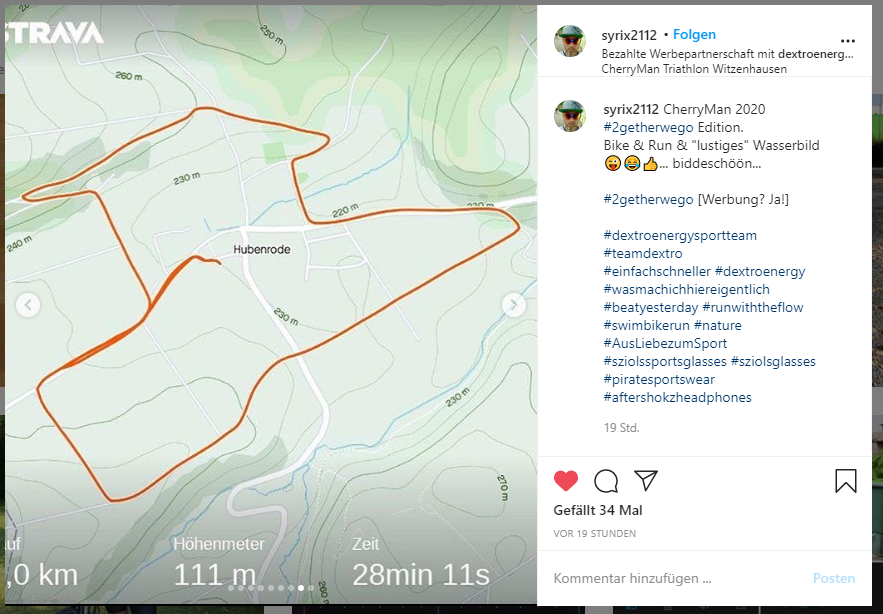Open syrix2112 avatar beside the caption
The height and width of the screenshot is (614, 883).
[569, 116]
